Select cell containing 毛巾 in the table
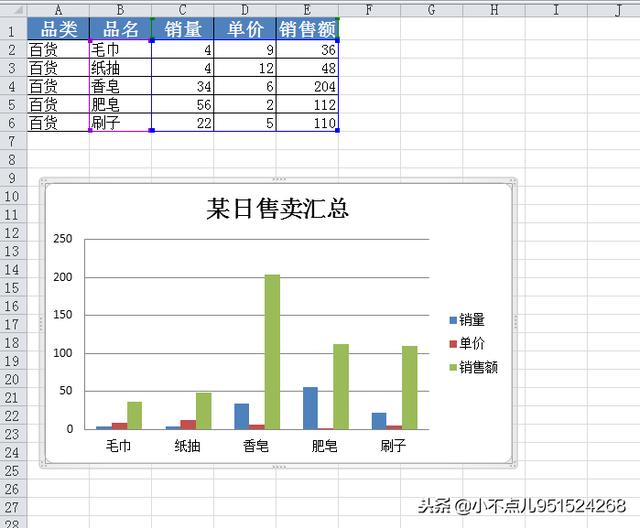This screenshot has width=640, height=528. point(120,49)
